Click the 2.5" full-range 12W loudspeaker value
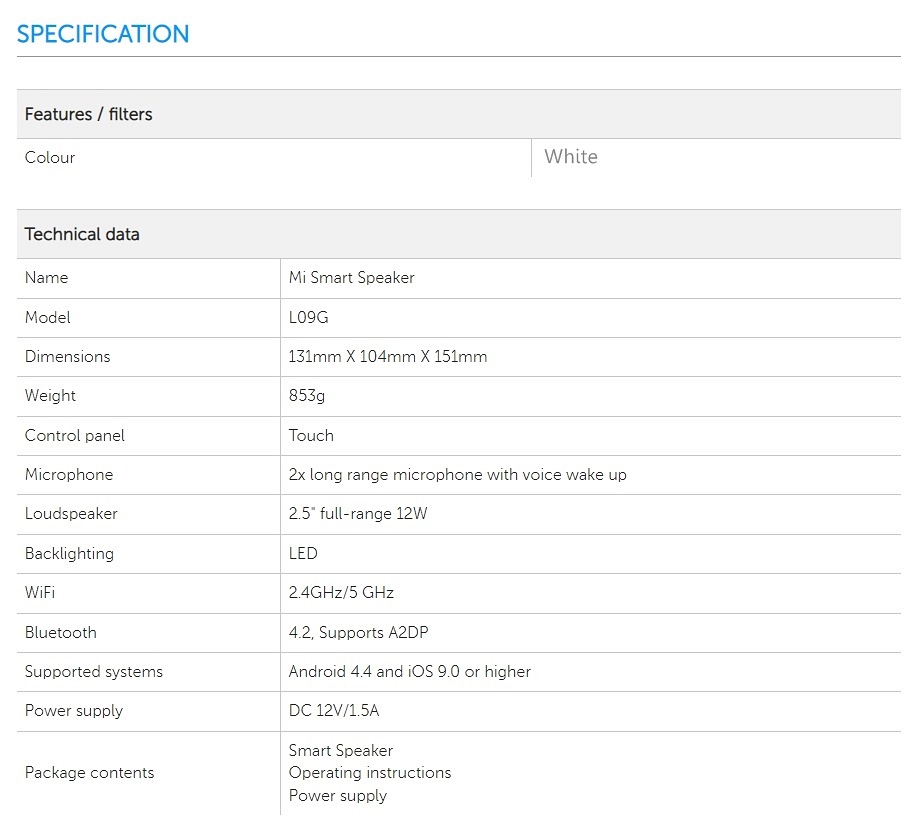The image size is (918, 837). pos(358,513)
